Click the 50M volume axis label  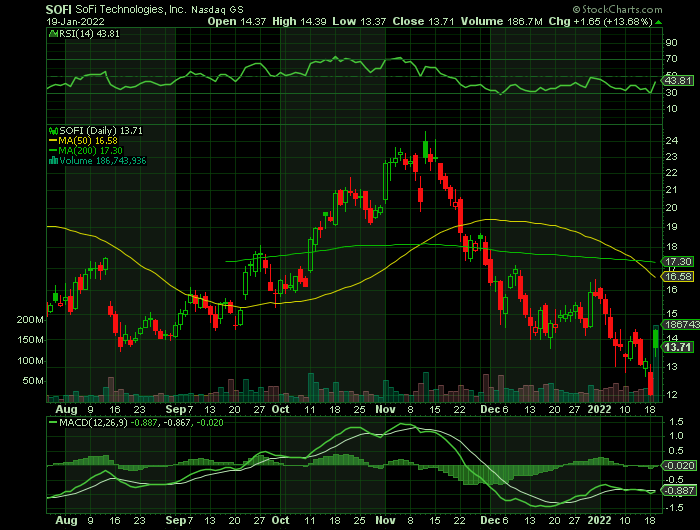click(x=33, y=381)
